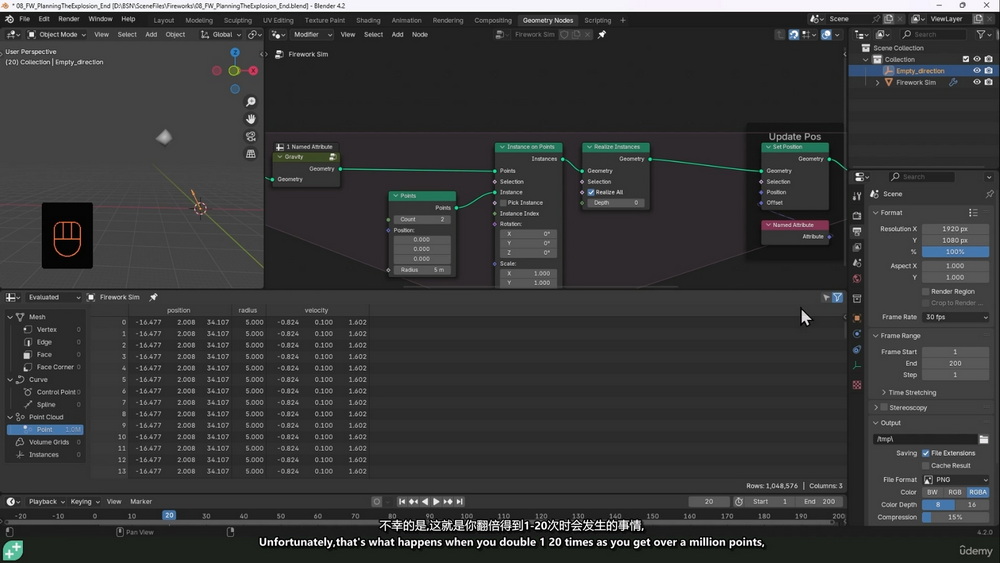Screen dimensions: 1000x563
Task: Pin the spreadsheet's Firework Sim object
Action: [153, 297]
